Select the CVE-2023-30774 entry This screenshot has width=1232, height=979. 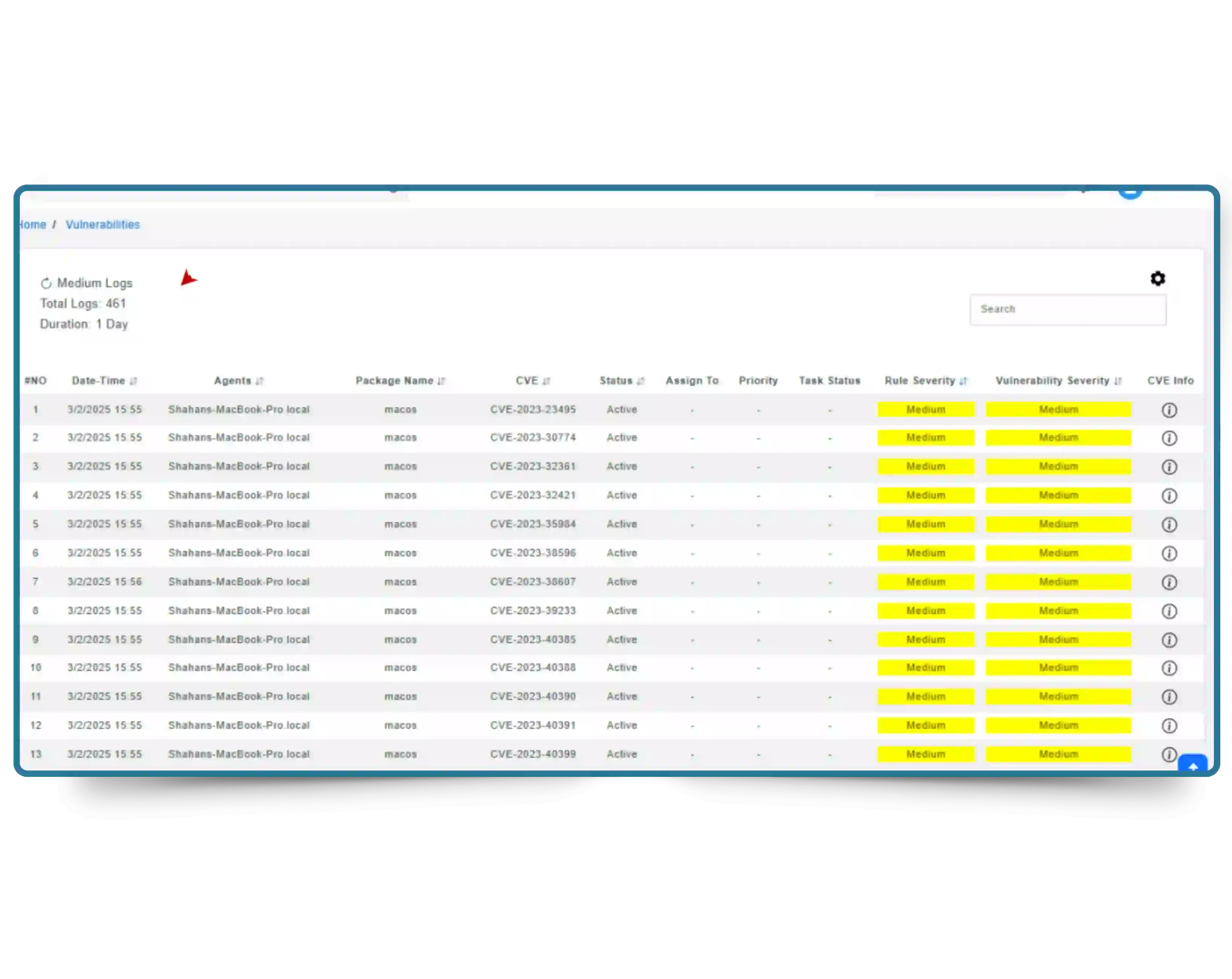point(533,437)
